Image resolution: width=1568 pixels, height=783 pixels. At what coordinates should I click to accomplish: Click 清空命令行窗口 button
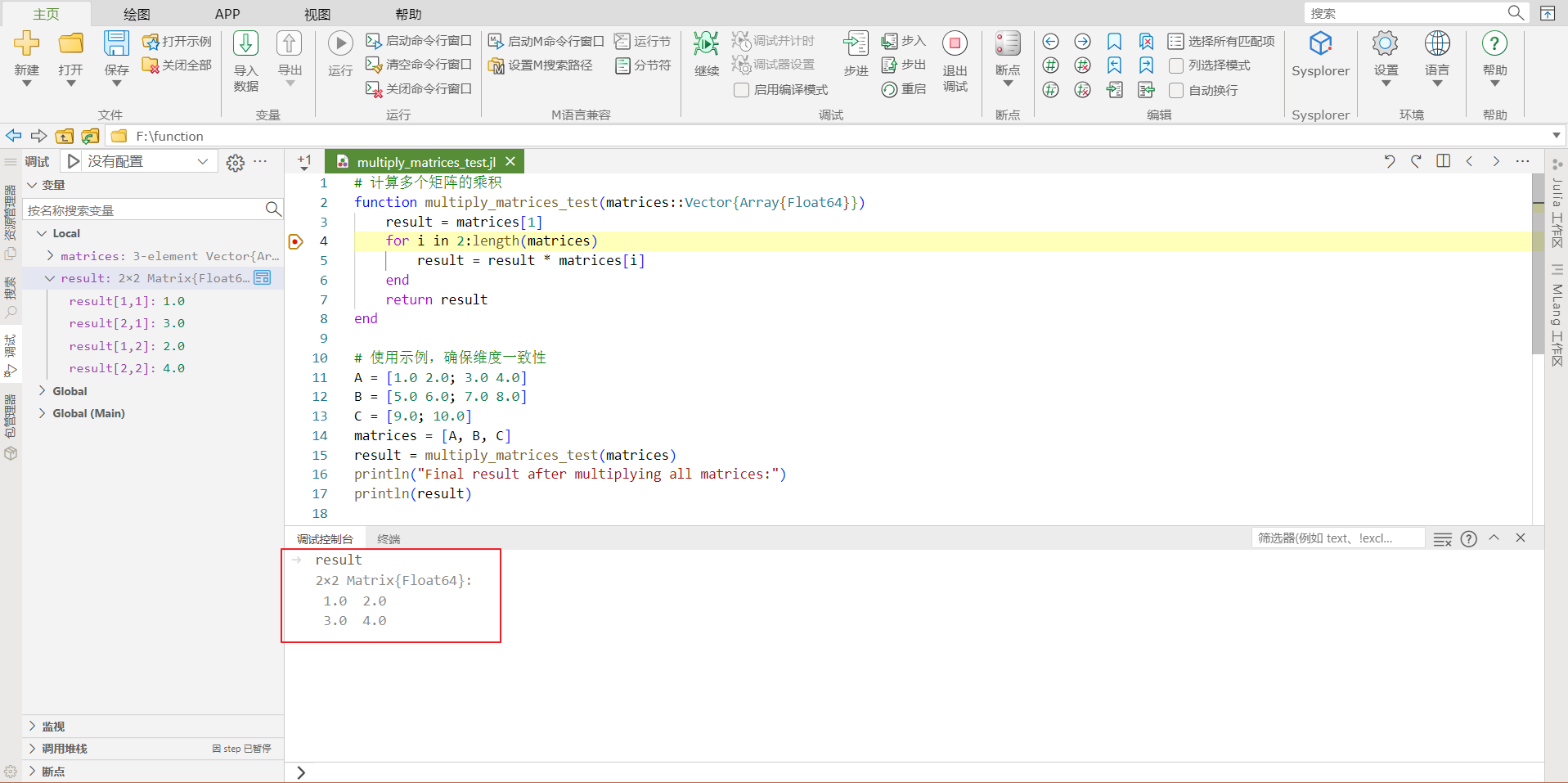coord(419,65)
